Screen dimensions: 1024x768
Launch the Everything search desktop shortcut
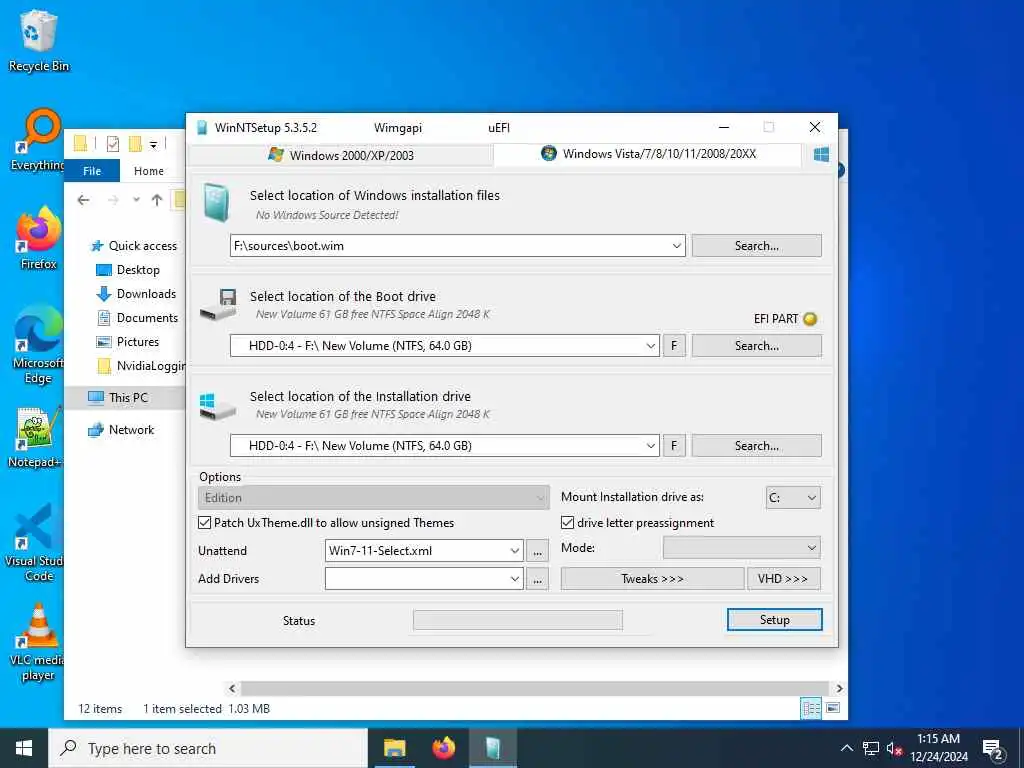(38, 140)
